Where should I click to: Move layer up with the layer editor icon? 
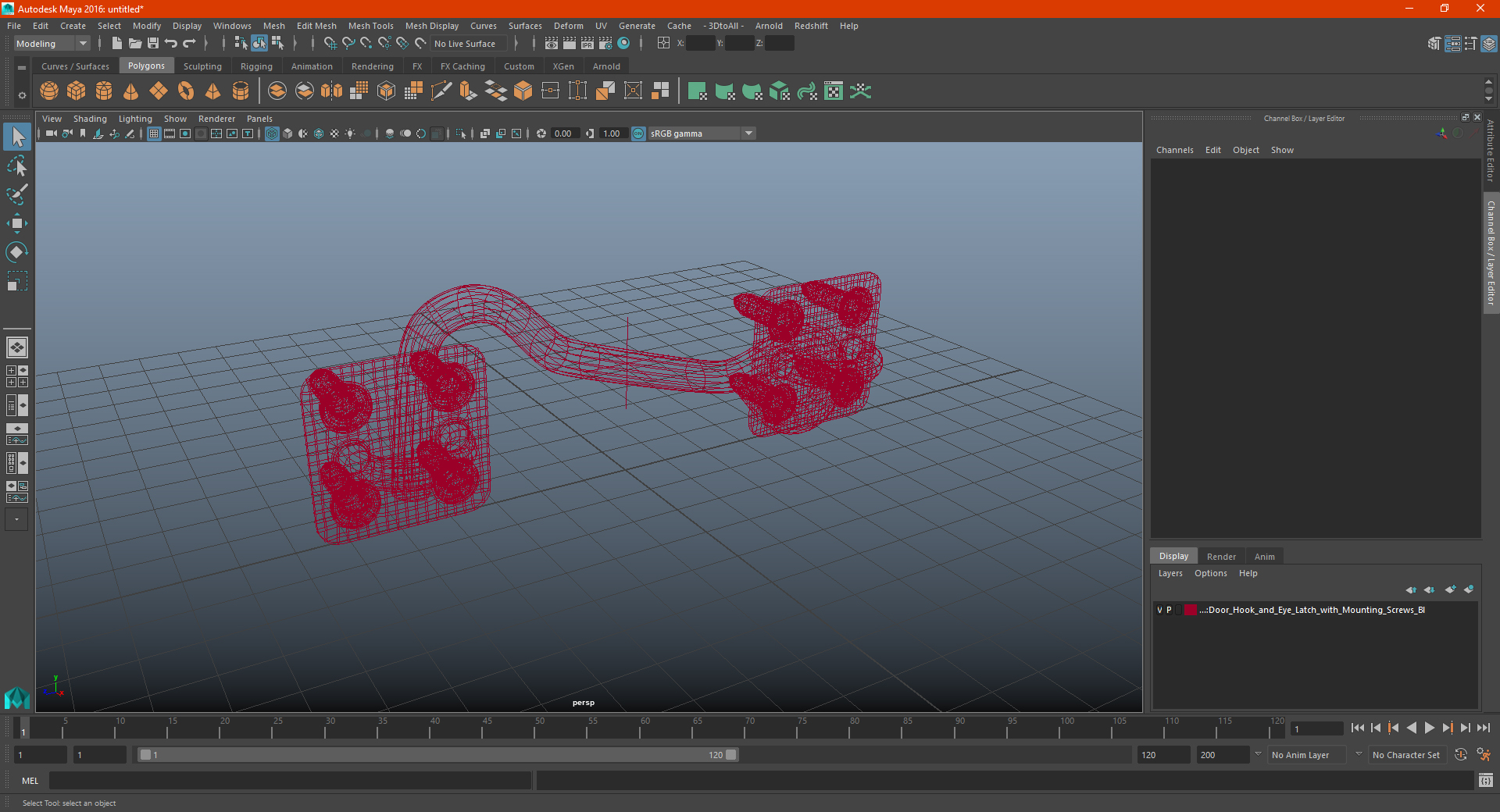pyautogui.click(x=1411, y=589)
